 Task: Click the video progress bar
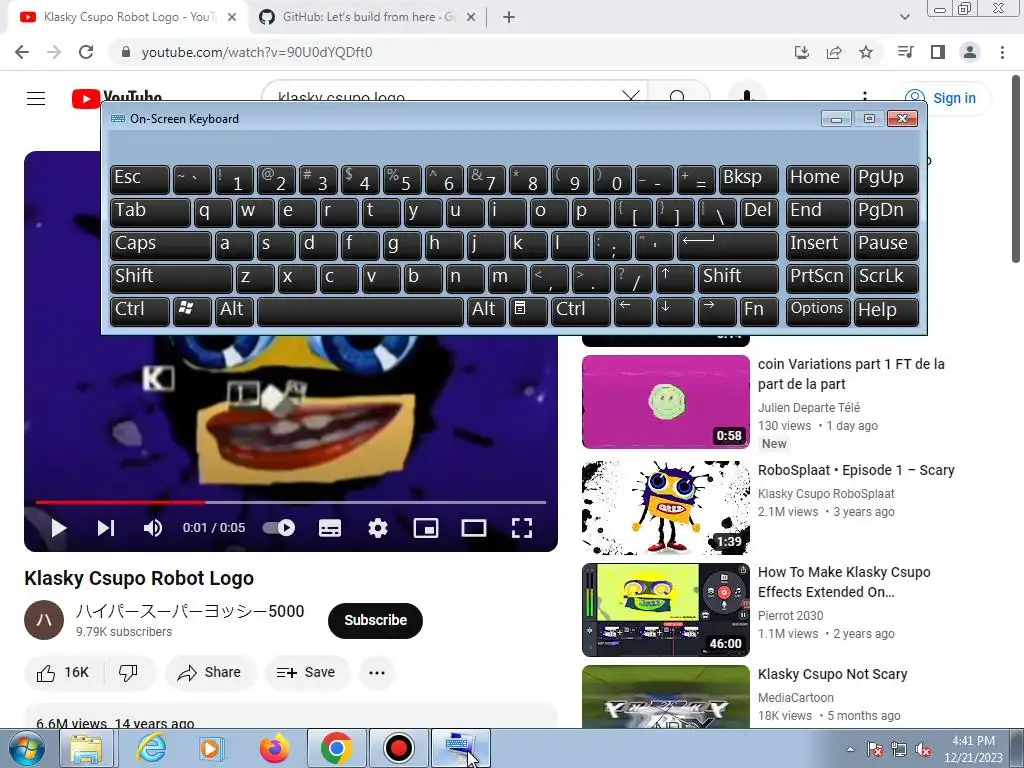click(x=291, y=502)
